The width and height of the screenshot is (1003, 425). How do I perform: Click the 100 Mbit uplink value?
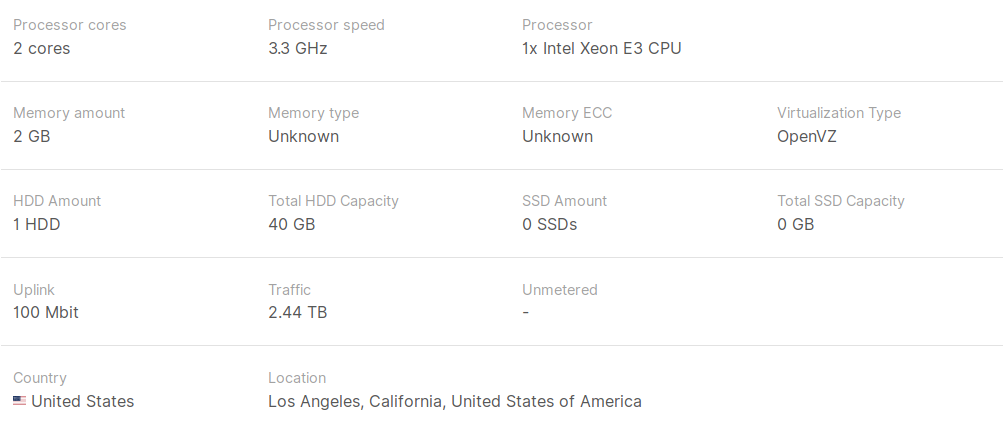point(46,312)
